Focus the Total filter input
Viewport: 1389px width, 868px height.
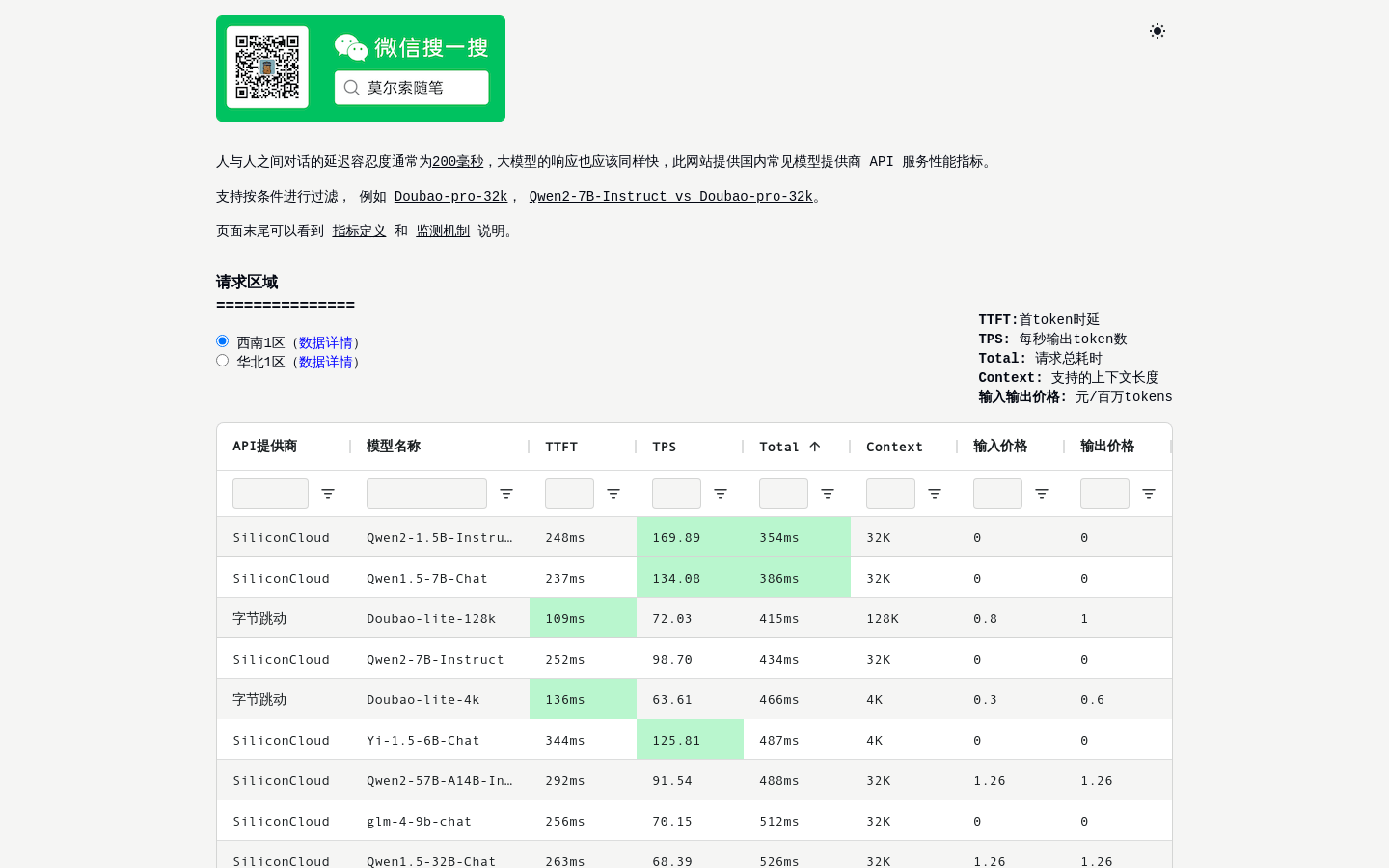point(783,494)
